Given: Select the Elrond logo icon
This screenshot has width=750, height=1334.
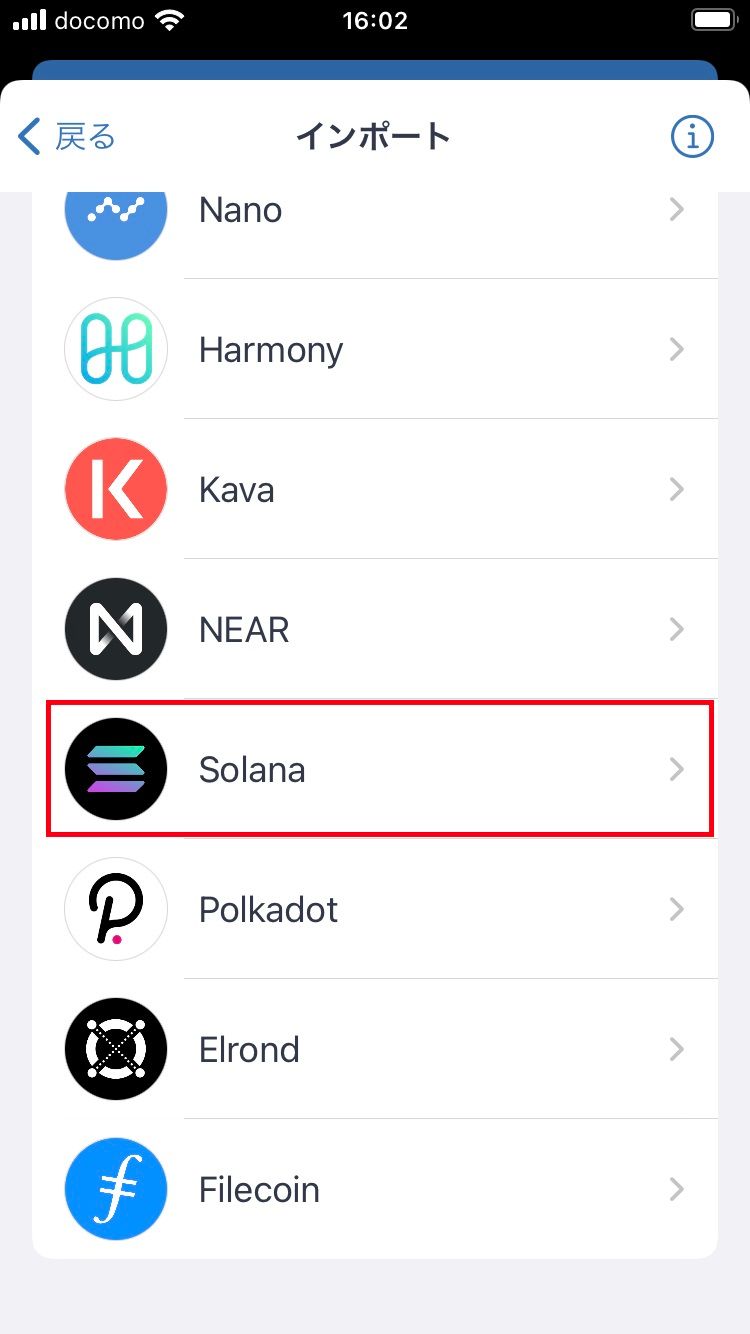Looking at the screenshot, I should click(115, 1049).
